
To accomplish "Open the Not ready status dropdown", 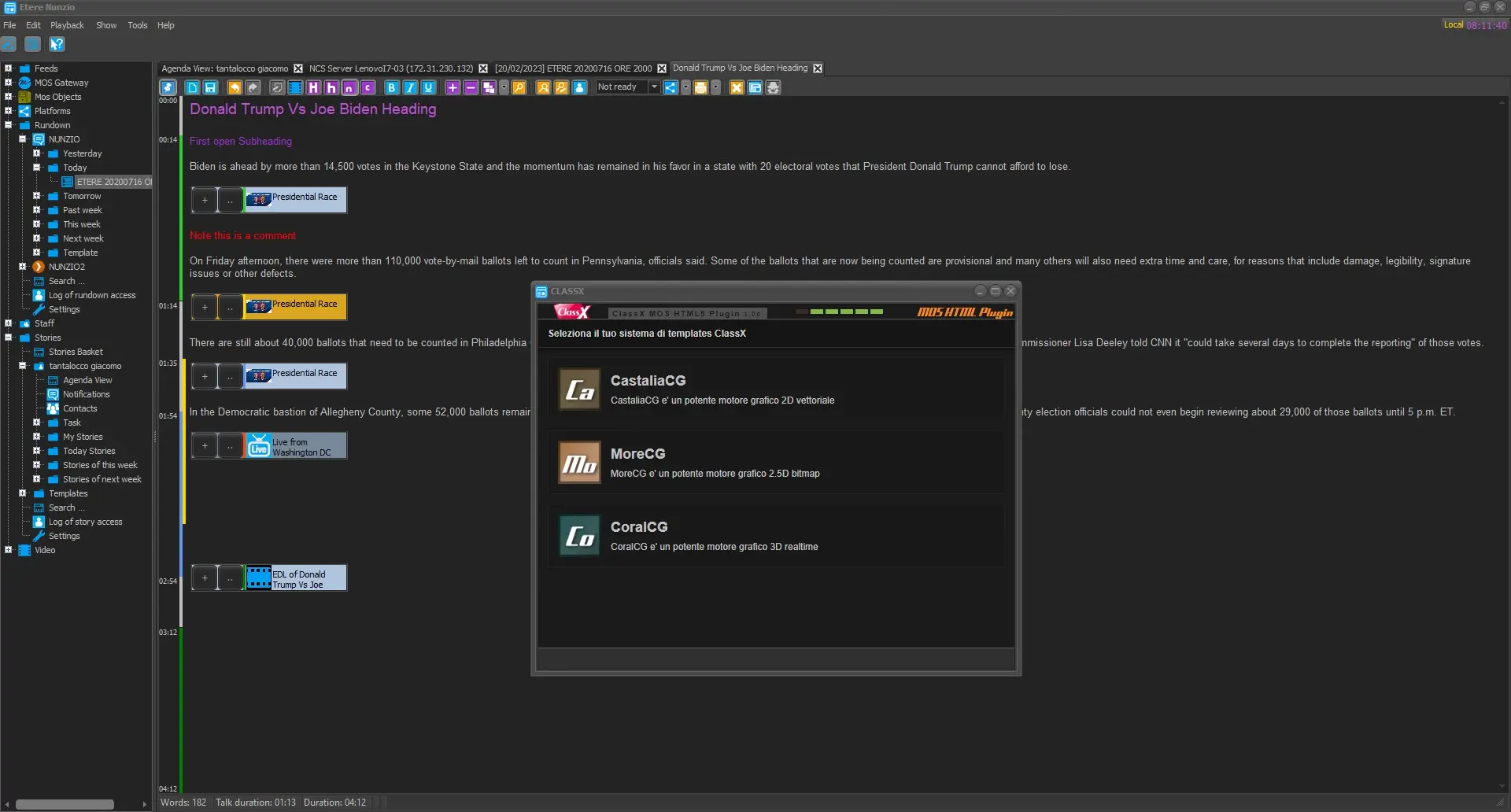I will (653, 87).
